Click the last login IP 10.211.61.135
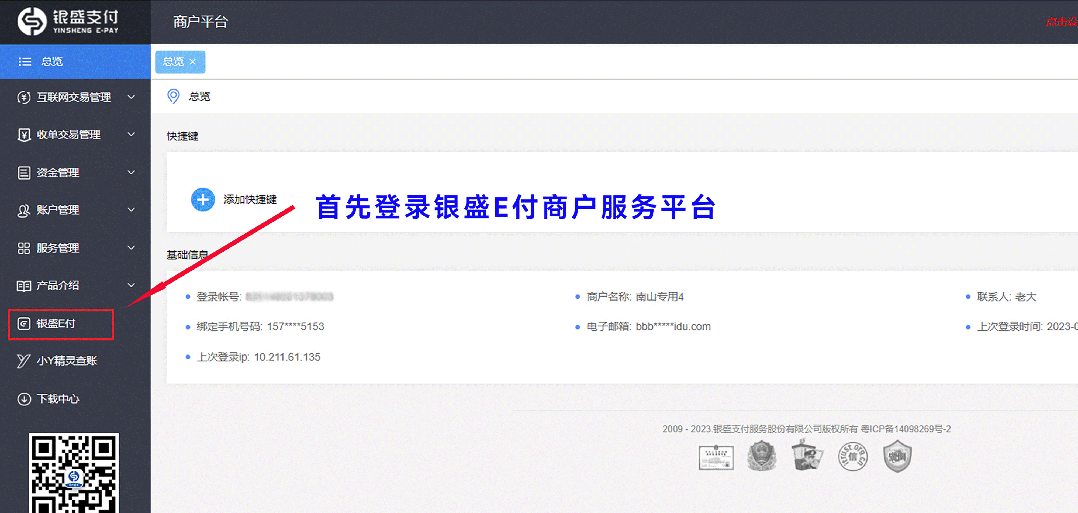This screenshot has width=1078, height=513. pos(287,357)
